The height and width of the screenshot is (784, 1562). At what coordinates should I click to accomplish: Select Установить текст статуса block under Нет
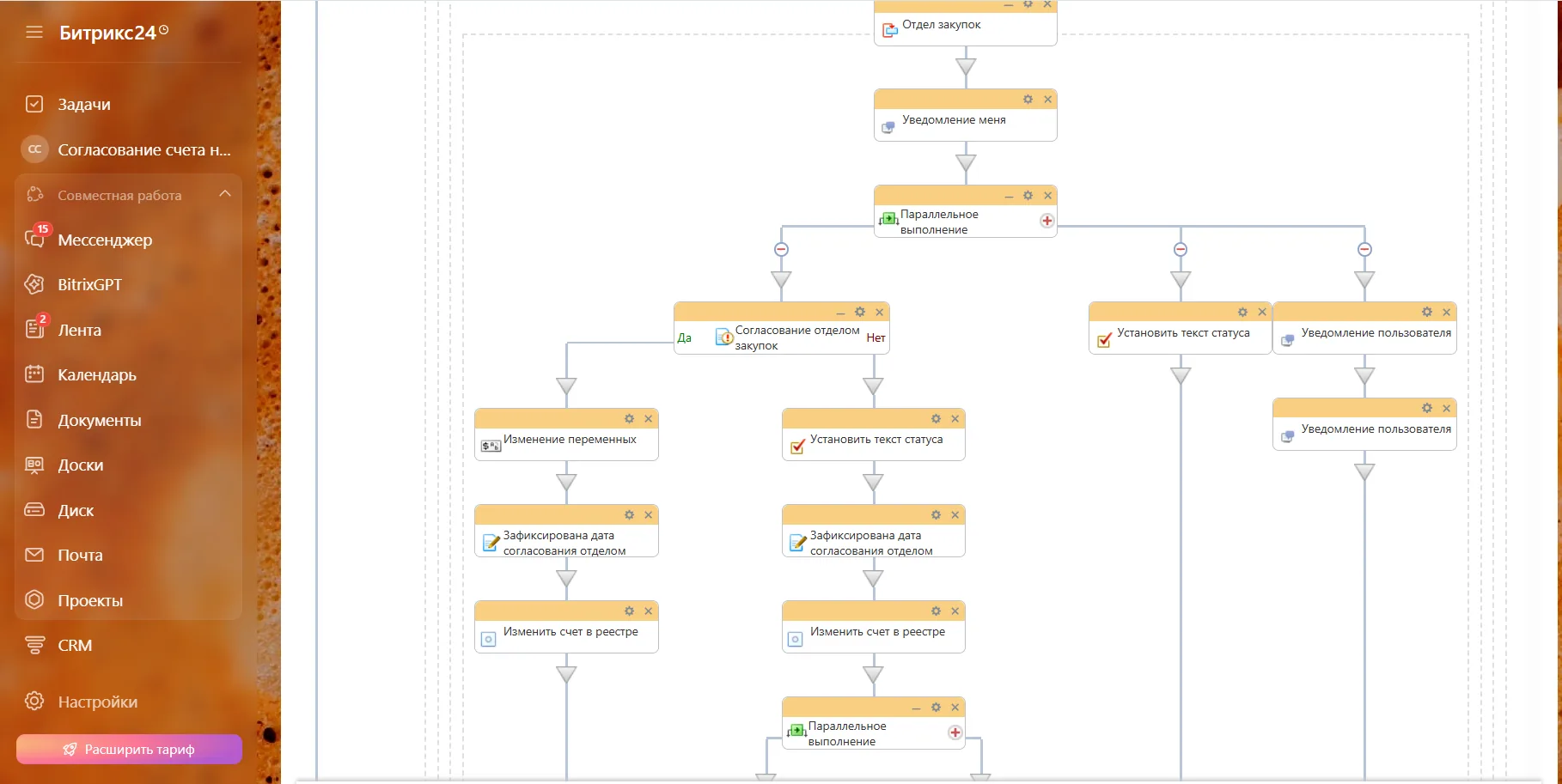pos(873,435)
